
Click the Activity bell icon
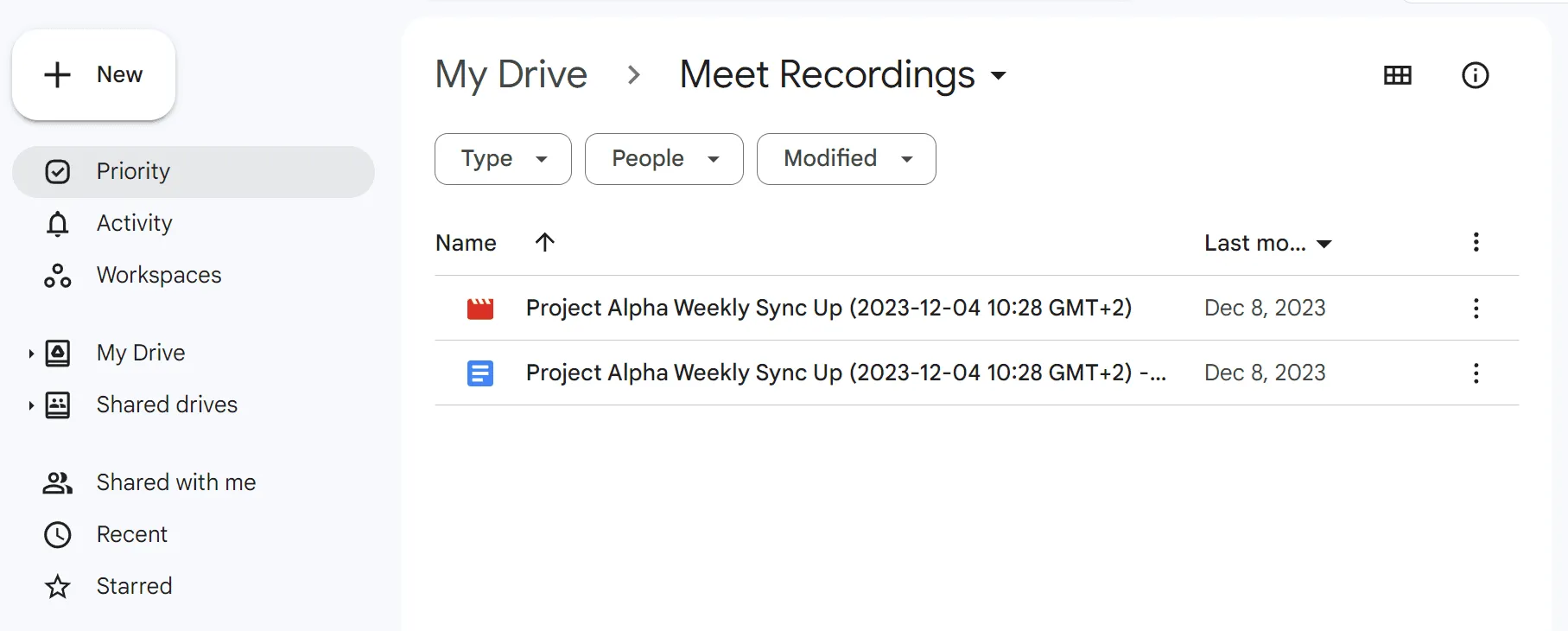[x=58, y=224]
